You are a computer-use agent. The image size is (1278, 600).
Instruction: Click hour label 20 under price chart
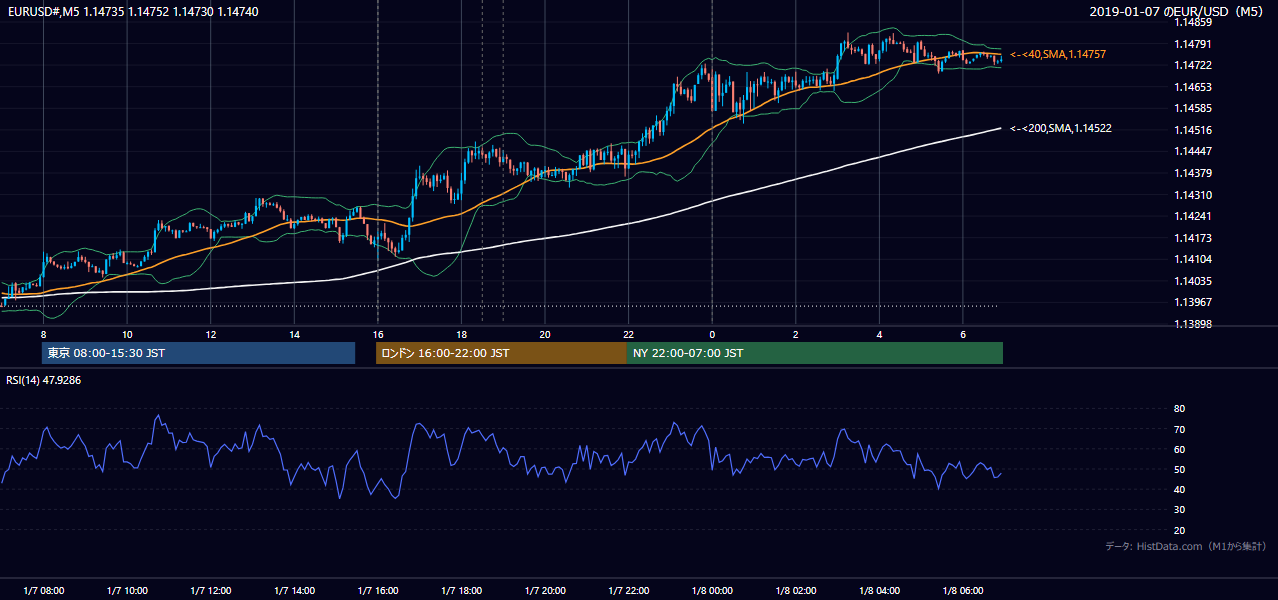tap(545, 334)
